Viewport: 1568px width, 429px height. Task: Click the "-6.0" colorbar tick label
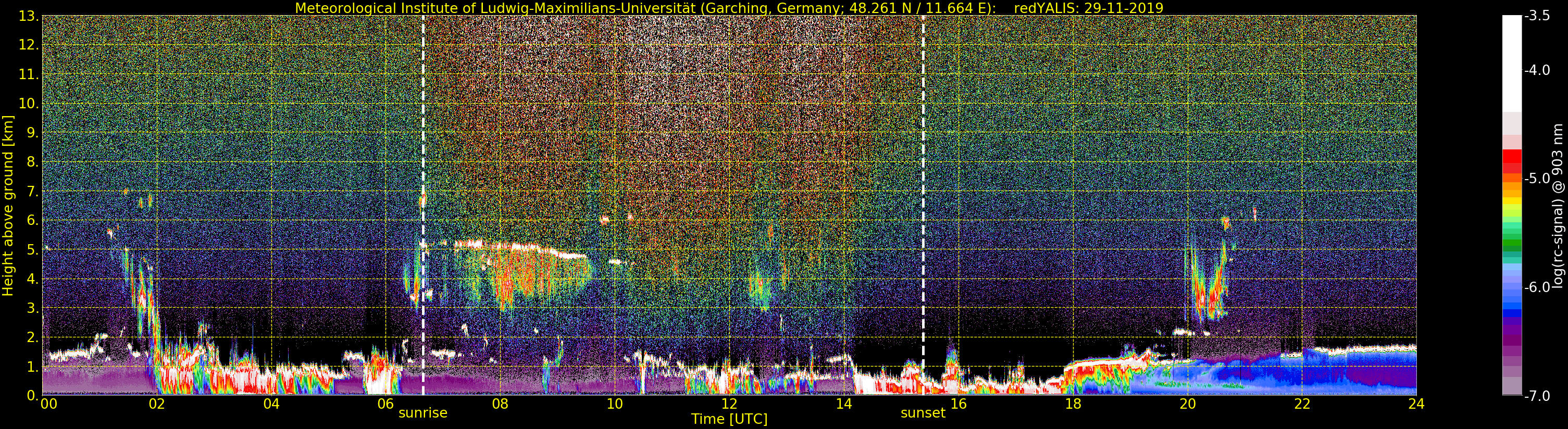tap(1536, 287)
